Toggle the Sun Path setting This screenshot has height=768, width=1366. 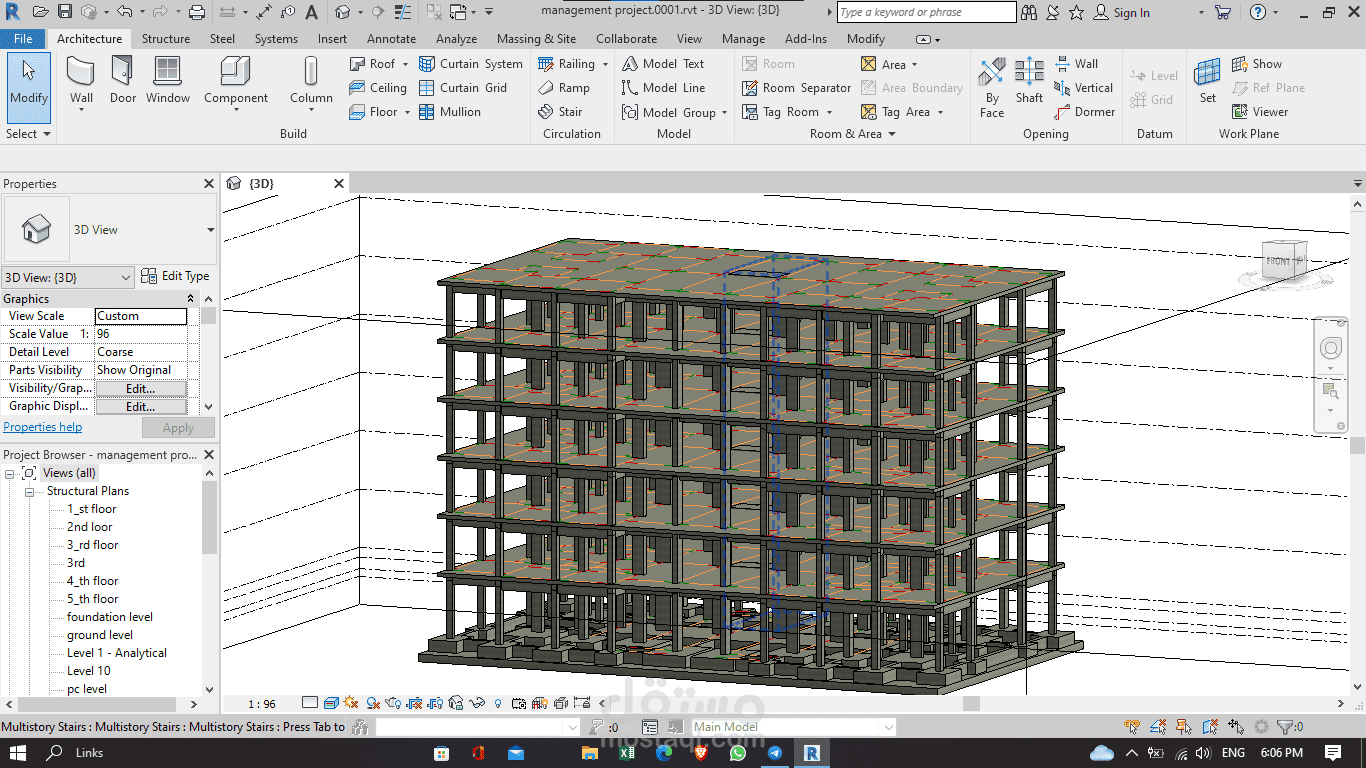pos(351,703)
